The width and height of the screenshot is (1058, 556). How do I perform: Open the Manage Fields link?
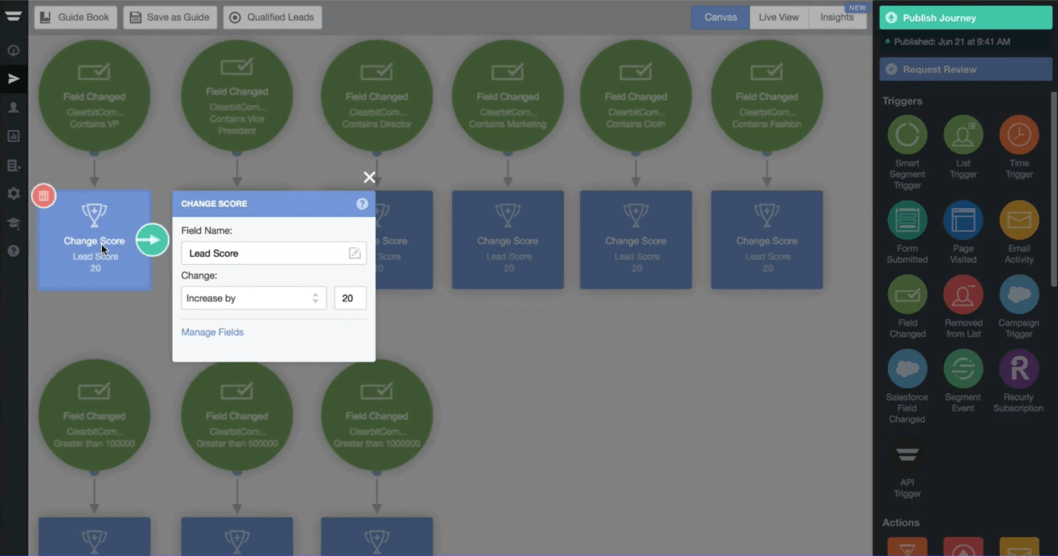pyautogui.click(x=212, y=332)
